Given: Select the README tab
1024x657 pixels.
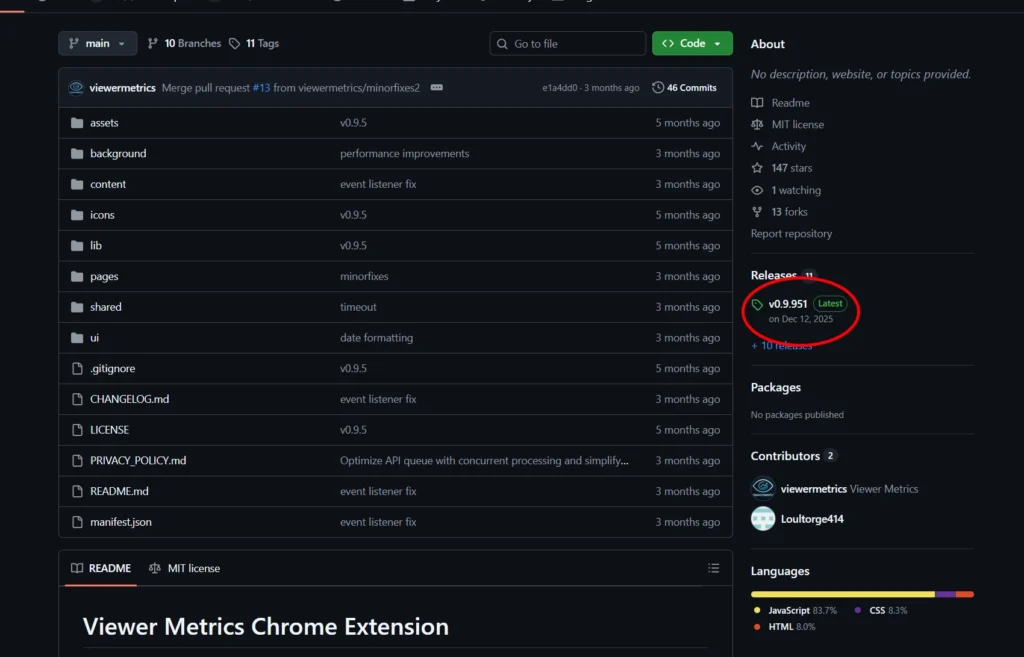Looking at the screenshot, I should (x=101, y=568).
